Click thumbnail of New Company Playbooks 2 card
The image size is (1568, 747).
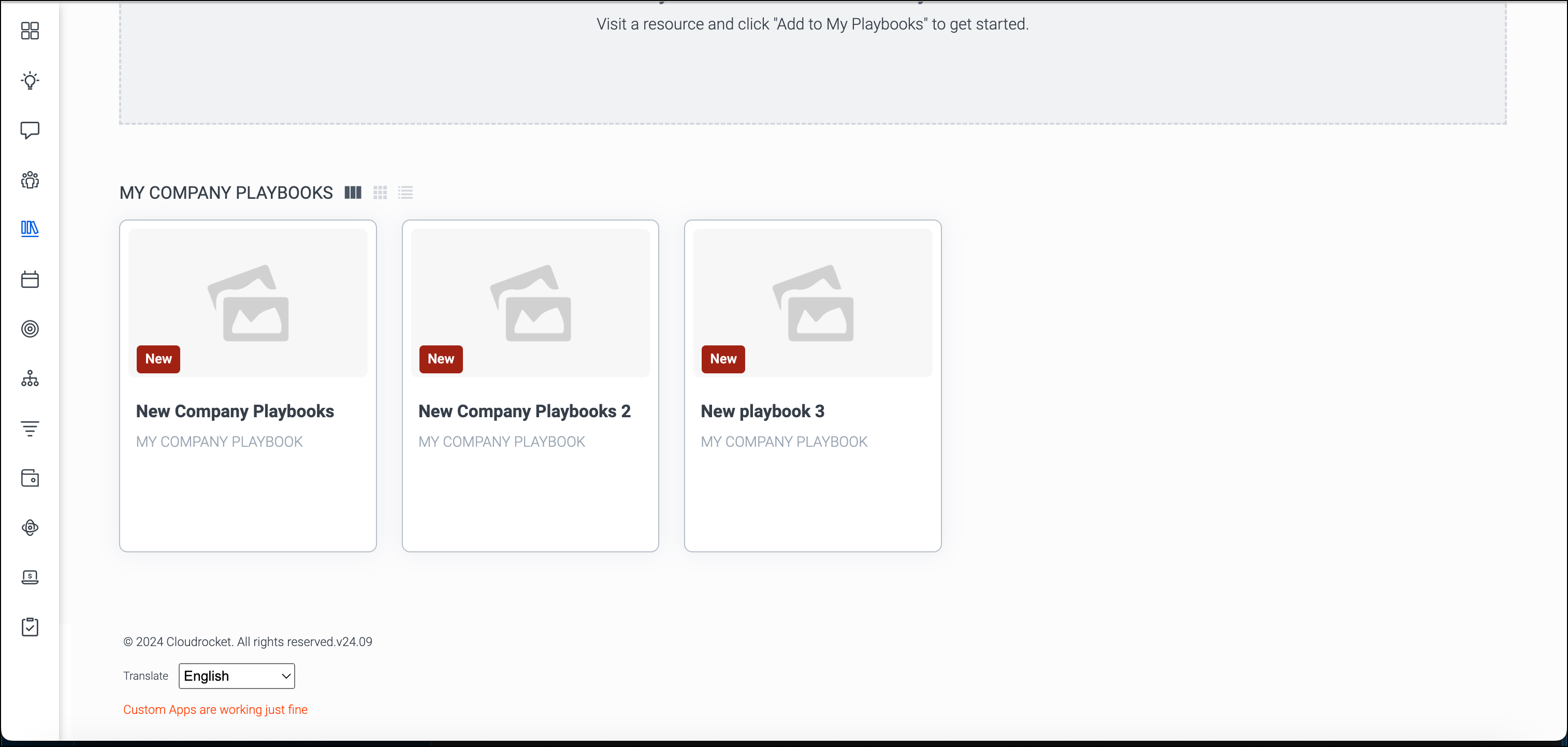(530, 303)
